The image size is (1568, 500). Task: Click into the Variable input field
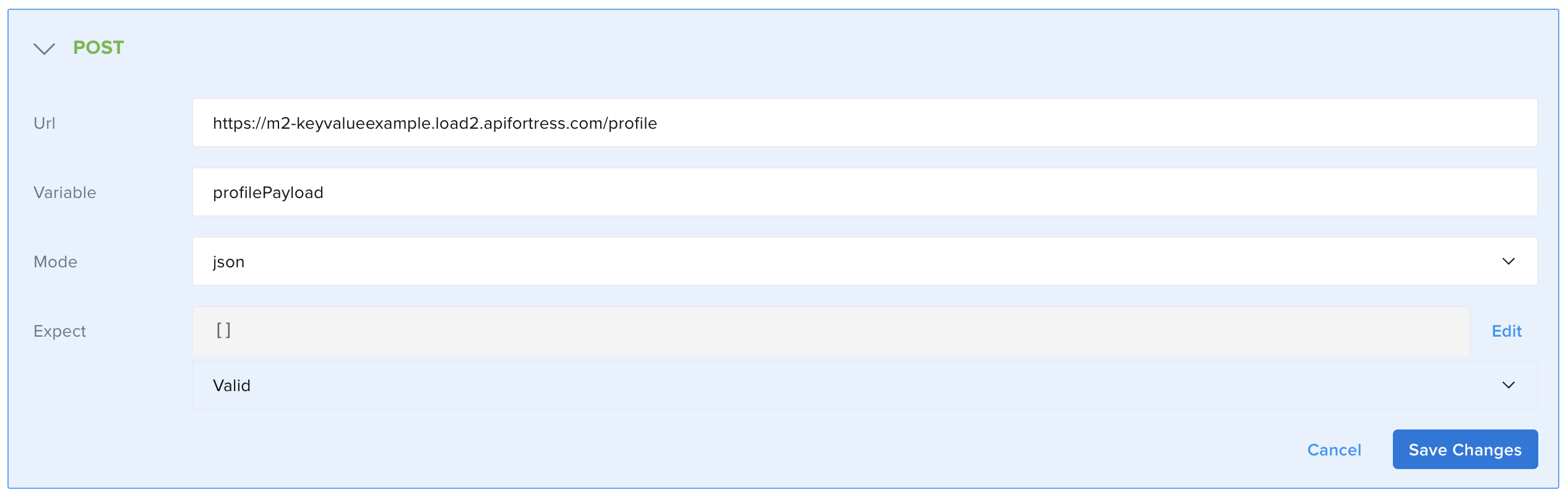click(864, 192)
